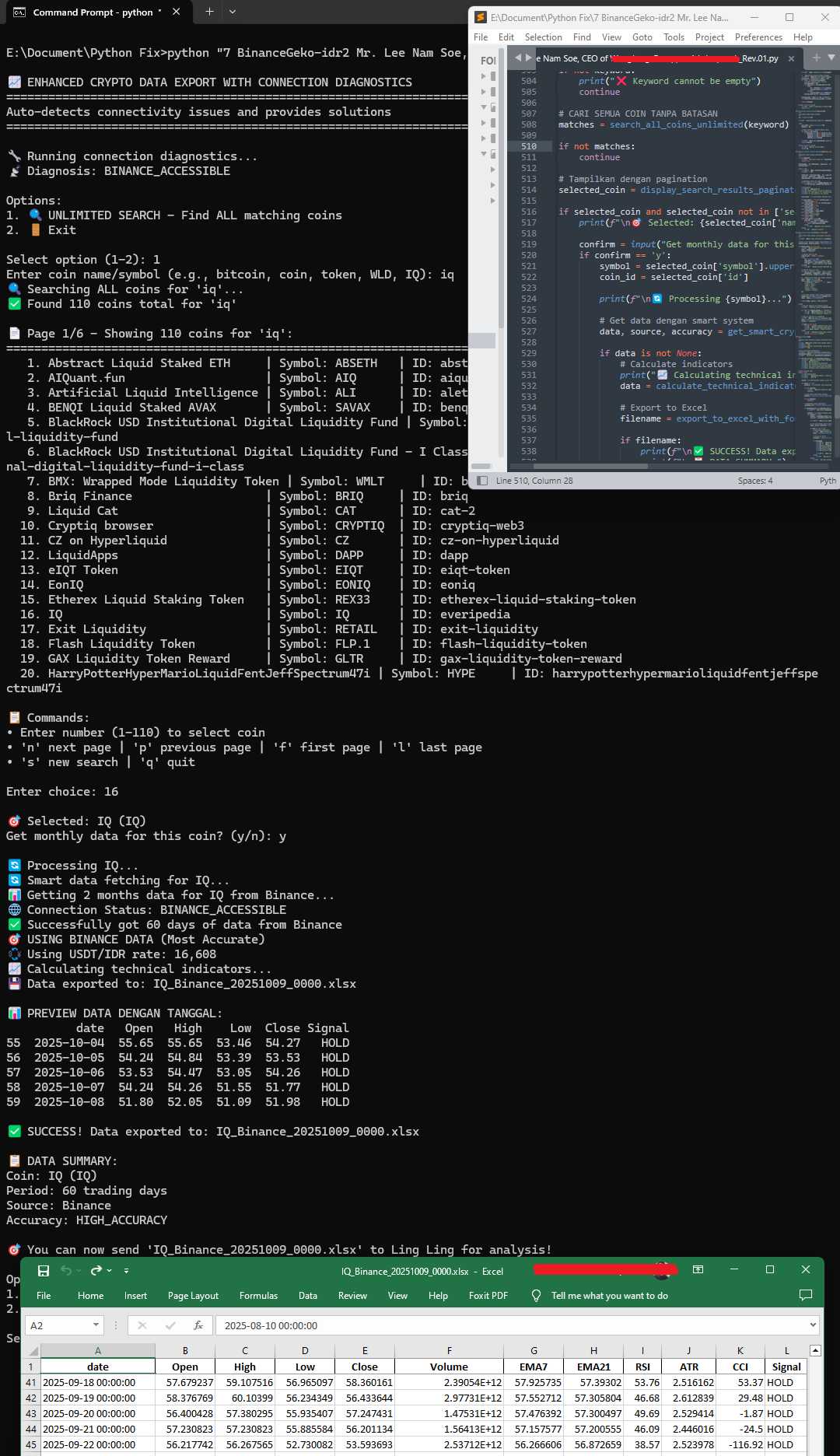This screenshot has height=1456, width=840.
Task: Click cell with date 2025-09-20 00:00:00
Action: (x=98, y=1413)
